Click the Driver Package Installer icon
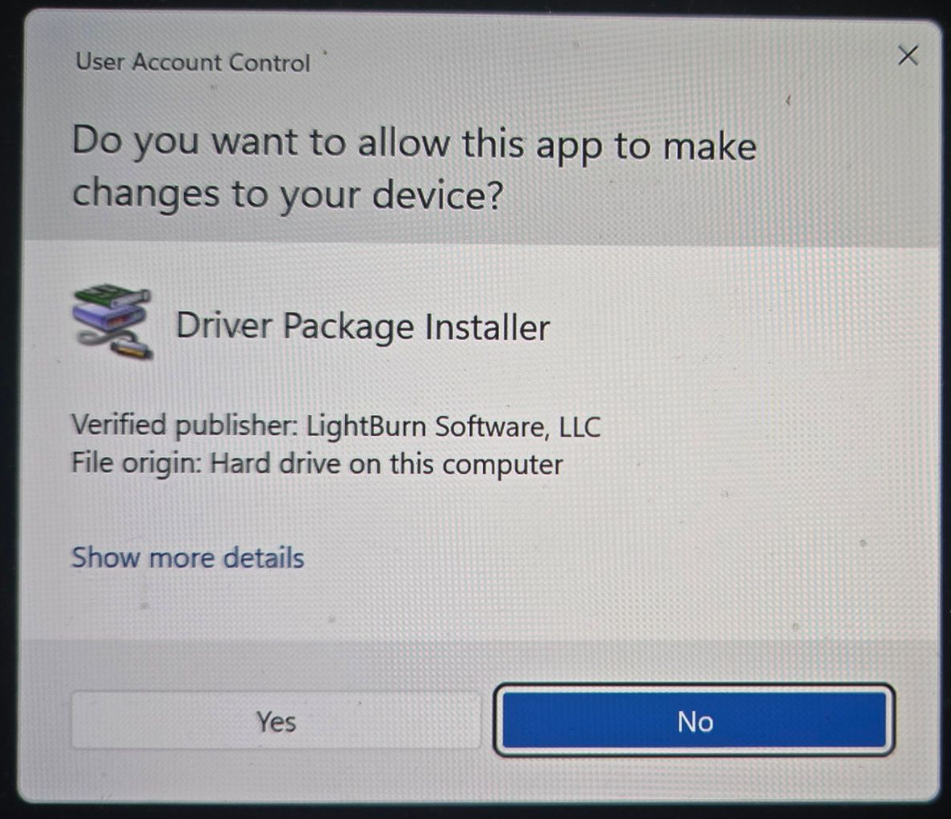The width and height of the screenshot is (951, 819). 113,323
